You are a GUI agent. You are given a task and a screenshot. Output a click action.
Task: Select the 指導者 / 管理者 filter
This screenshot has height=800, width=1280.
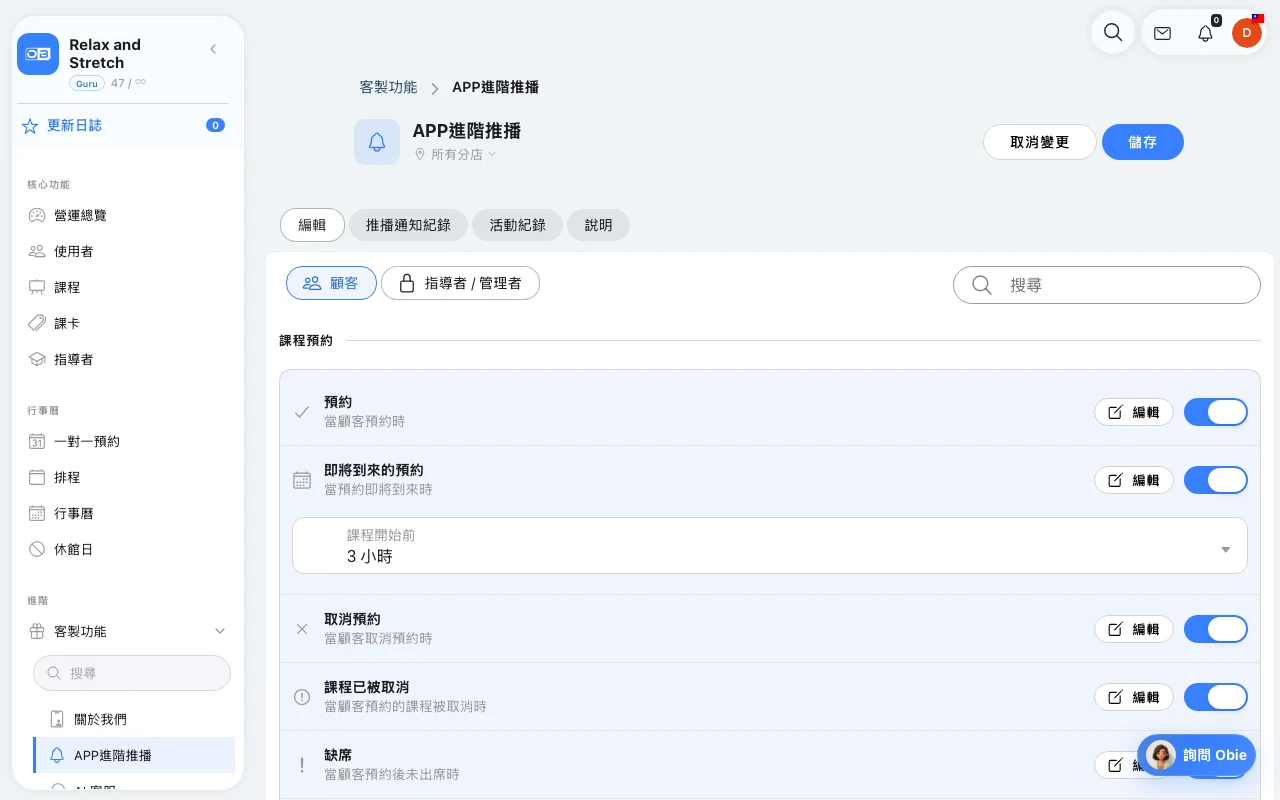click(460, 283)
